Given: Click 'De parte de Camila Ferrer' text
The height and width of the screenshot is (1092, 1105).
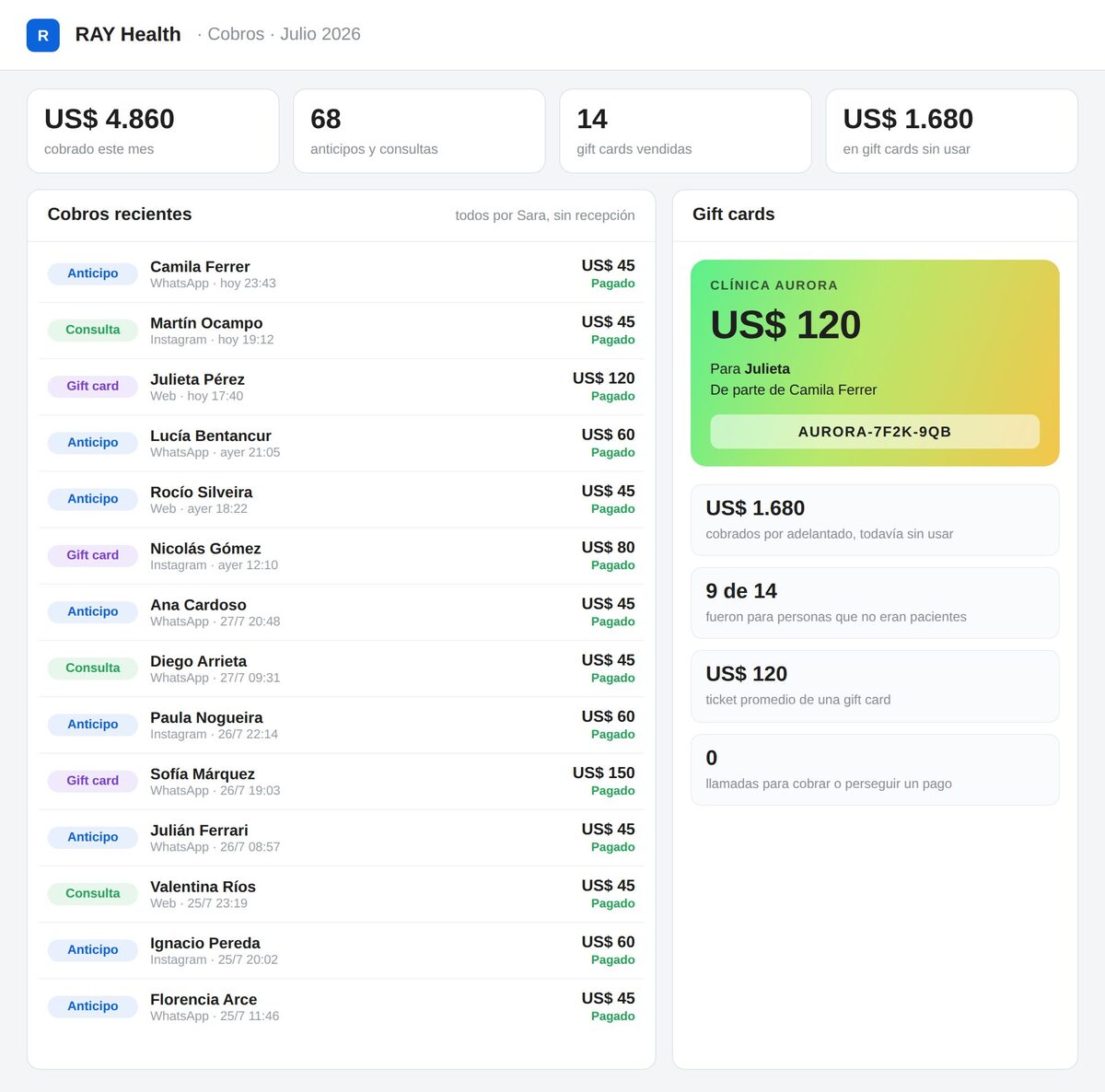Looking at the screenshot, I should point(793,389).
